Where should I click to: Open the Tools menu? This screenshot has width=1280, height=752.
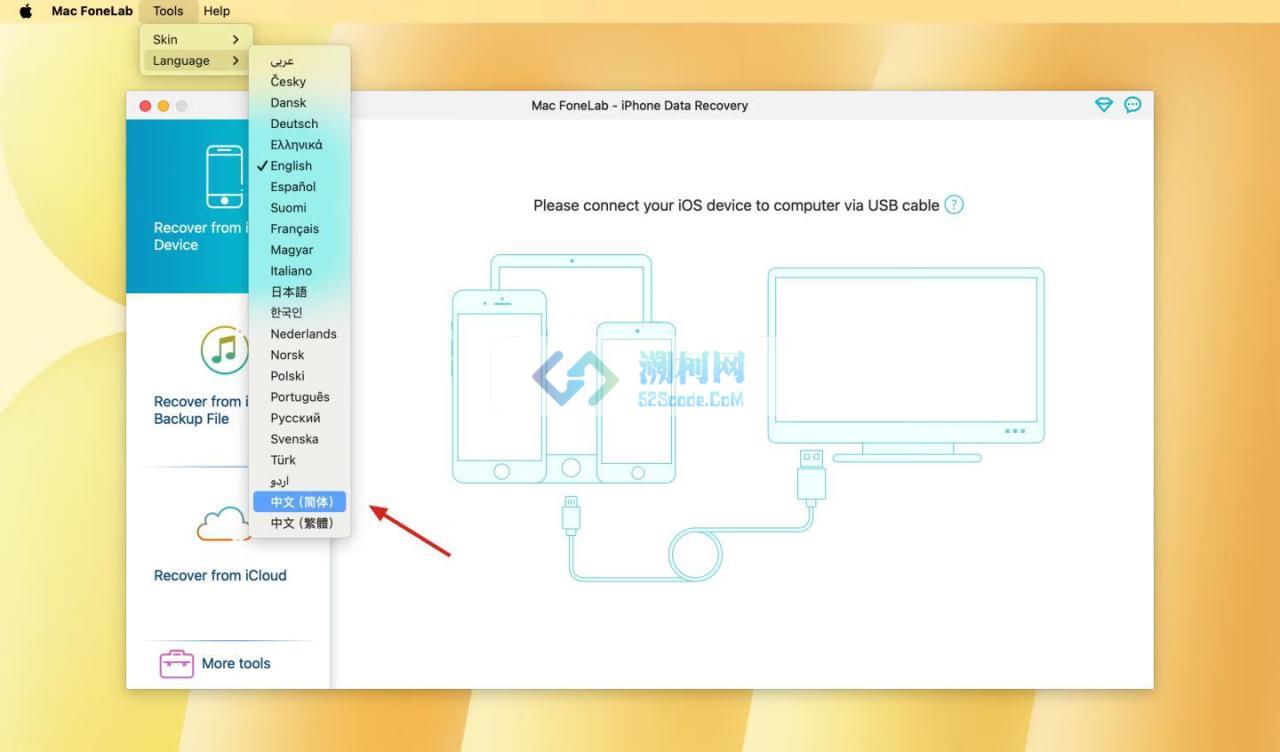point(168,11)
